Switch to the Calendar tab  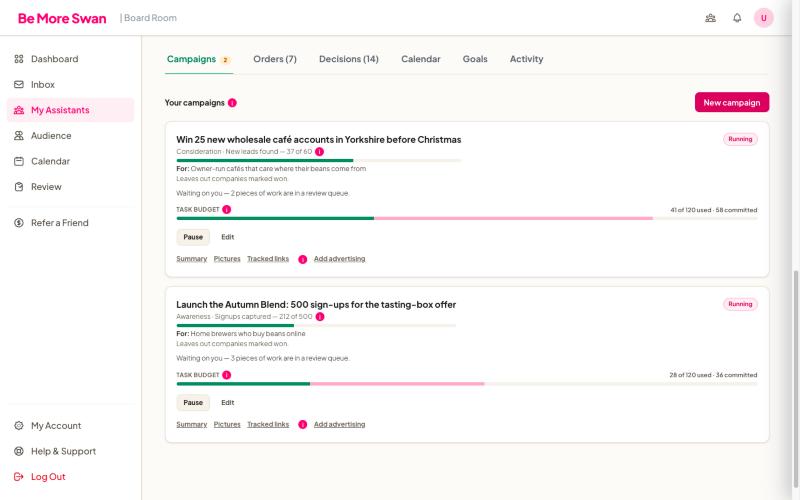click(x=420, y=59)
